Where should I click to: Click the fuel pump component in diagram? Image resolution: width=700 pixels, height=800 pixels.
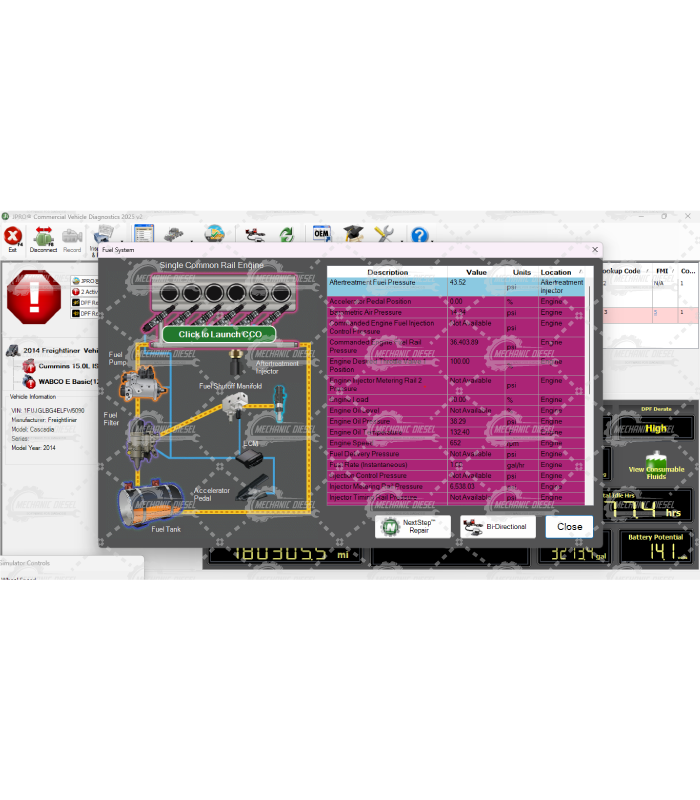[138, 382]
